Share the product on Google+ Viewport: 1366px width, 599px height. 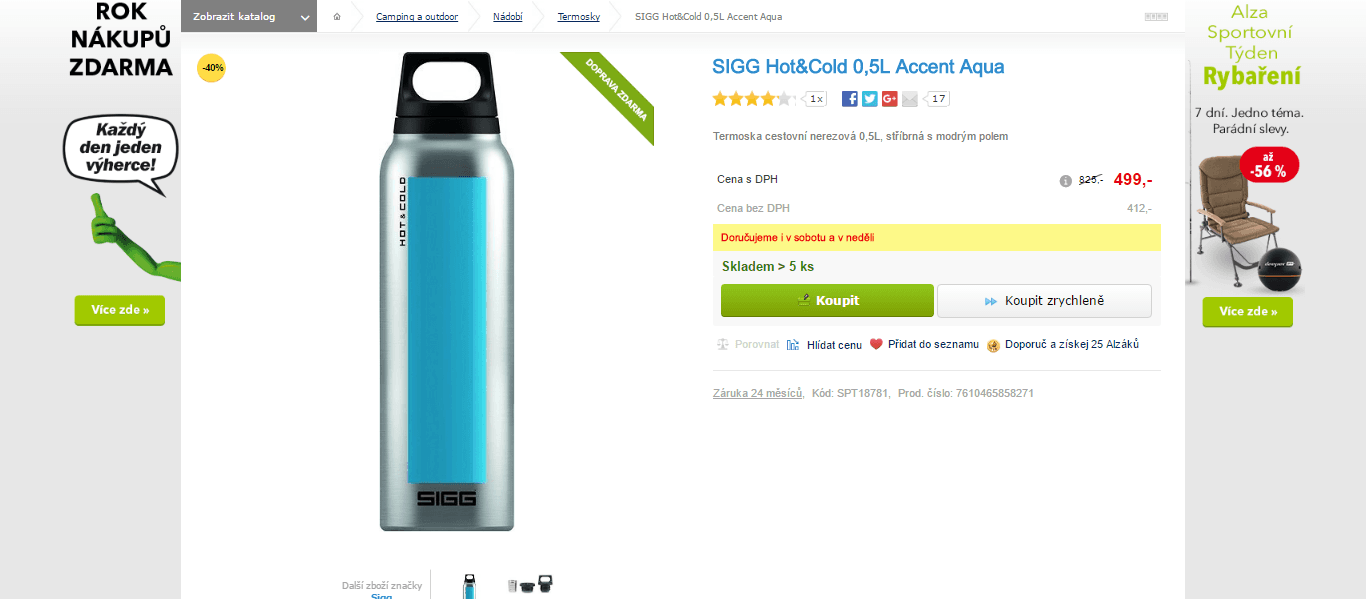[890, 98]
